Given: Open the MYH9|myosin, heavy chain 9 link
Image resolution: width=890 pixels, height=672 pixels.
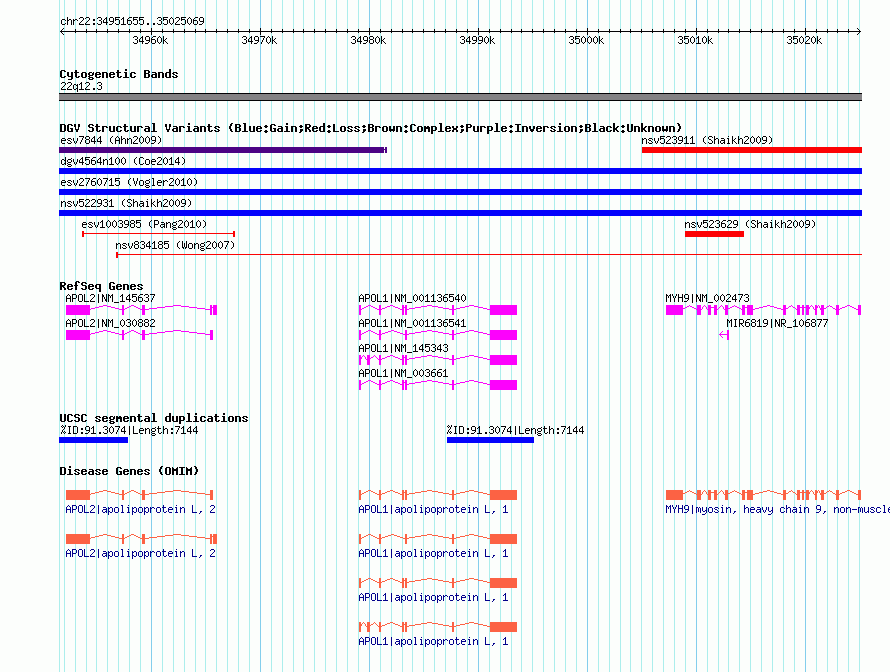Looking at the screenshot, I should (777, 509).
